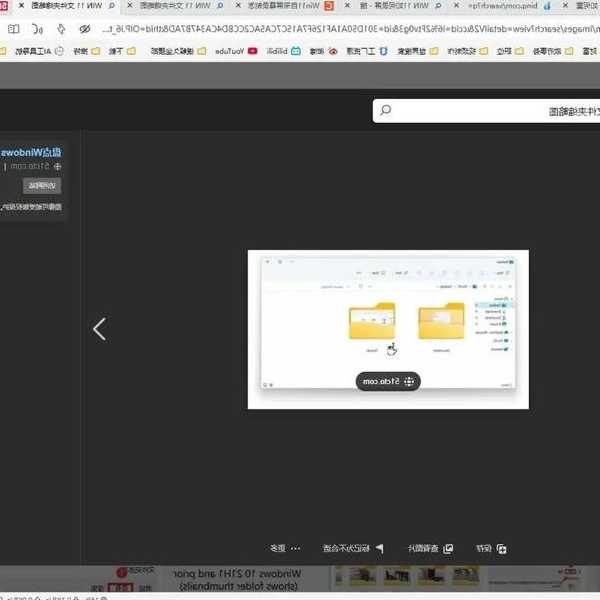This screenshot has height=600, width=600.
Task: Click the 访问网站 (Visit site) button
Action: coord(41,185)
